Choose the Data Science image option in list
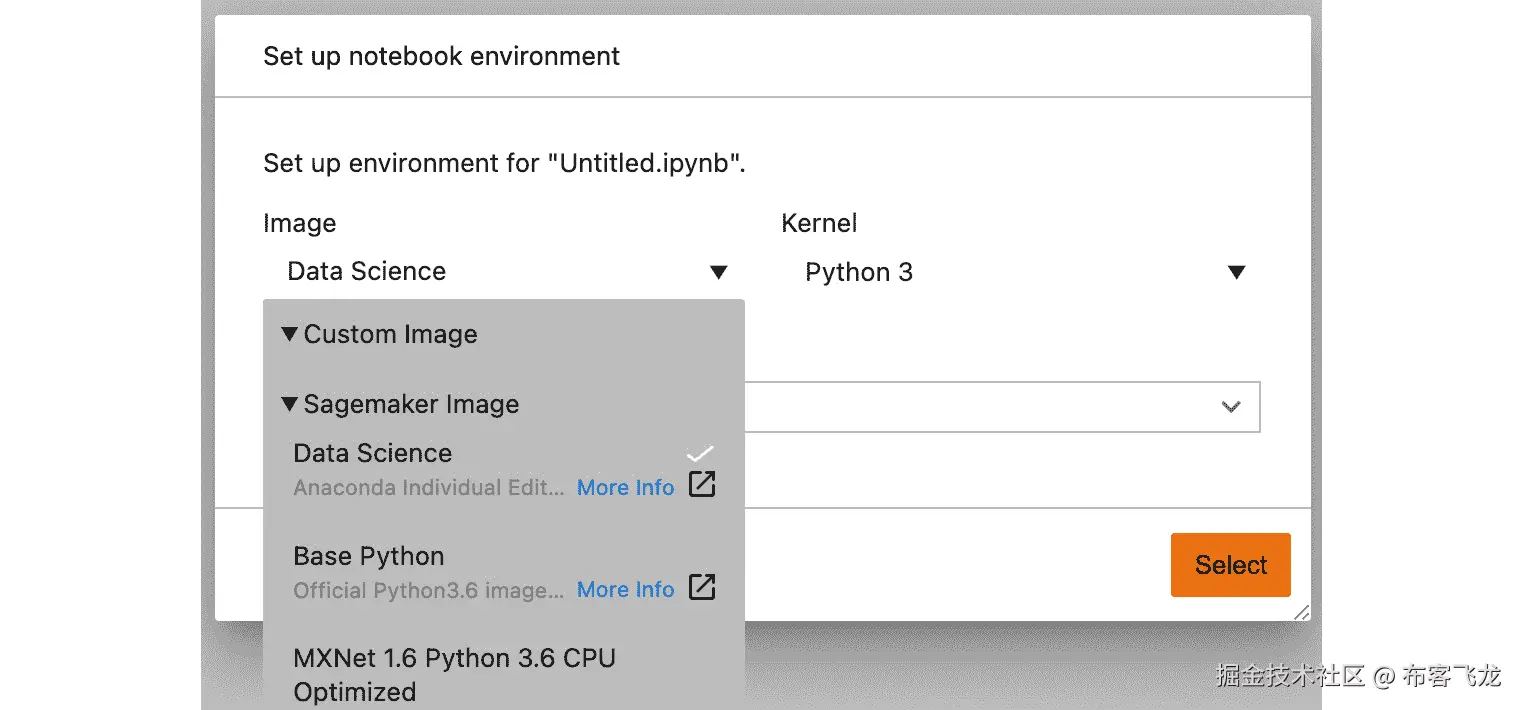1522x710 pixels. [x=373, y=454]
